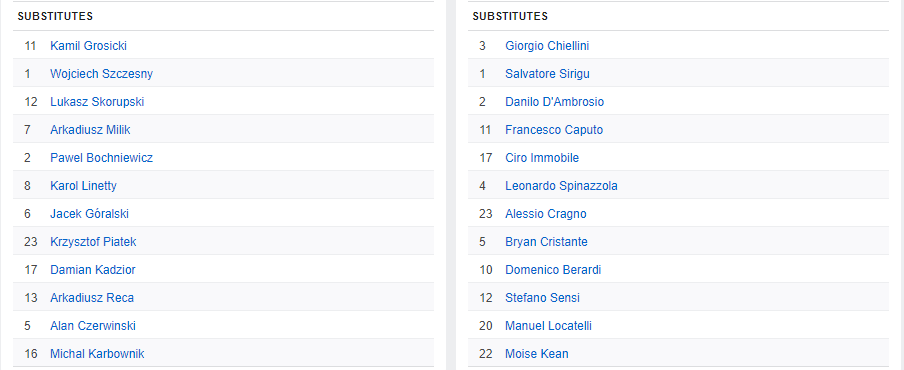Select Lukasz Skorupski link
This screenshot has width=904, height=370.
(97, 102)
